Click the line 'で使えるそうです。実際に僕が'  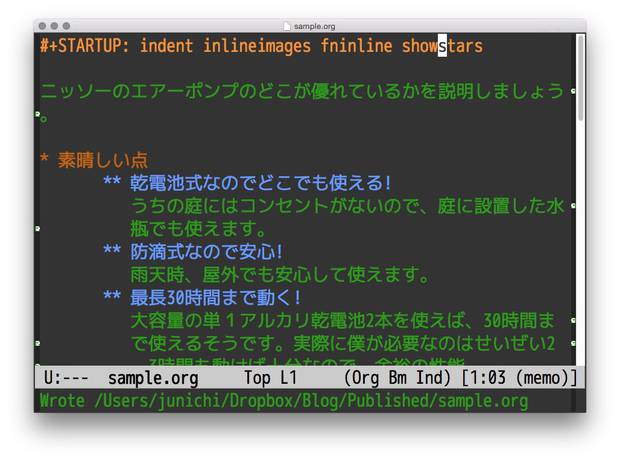click(342, 343)
